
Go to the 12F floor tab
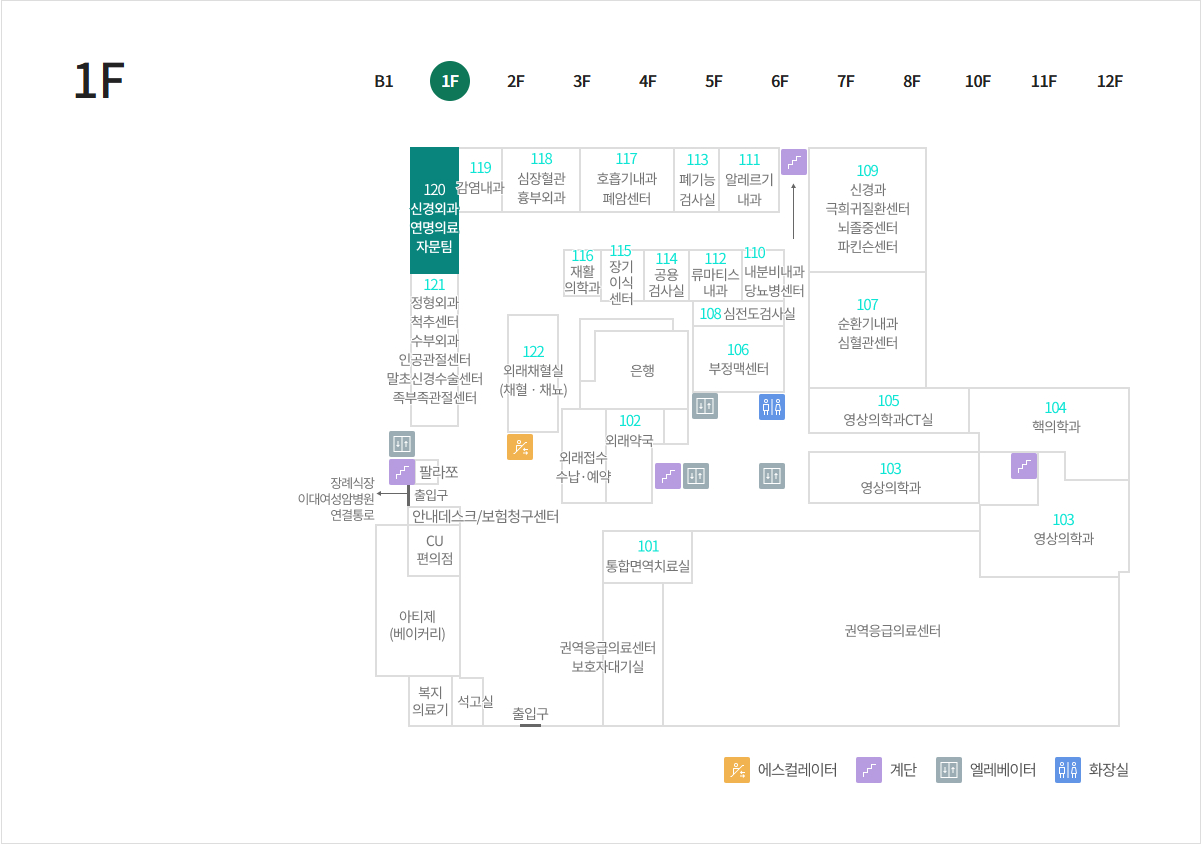click(x=1110, y=82)
